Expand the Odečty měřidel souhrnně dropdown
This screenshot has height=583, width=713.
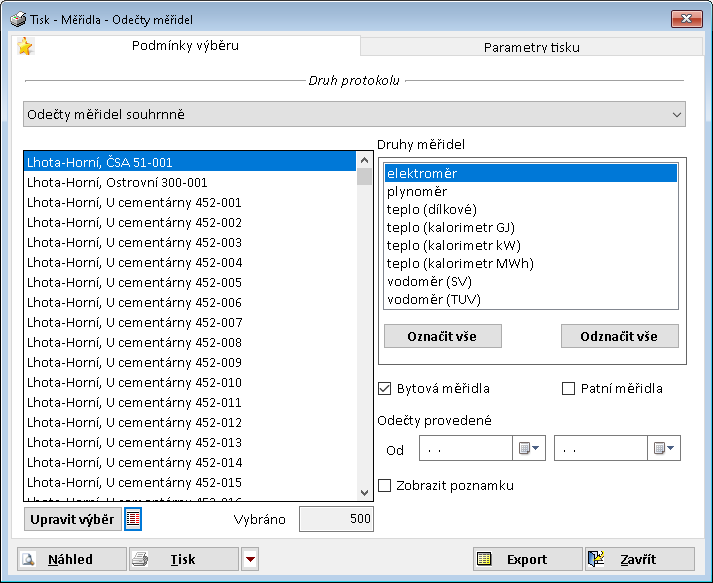tap(676, 115)
